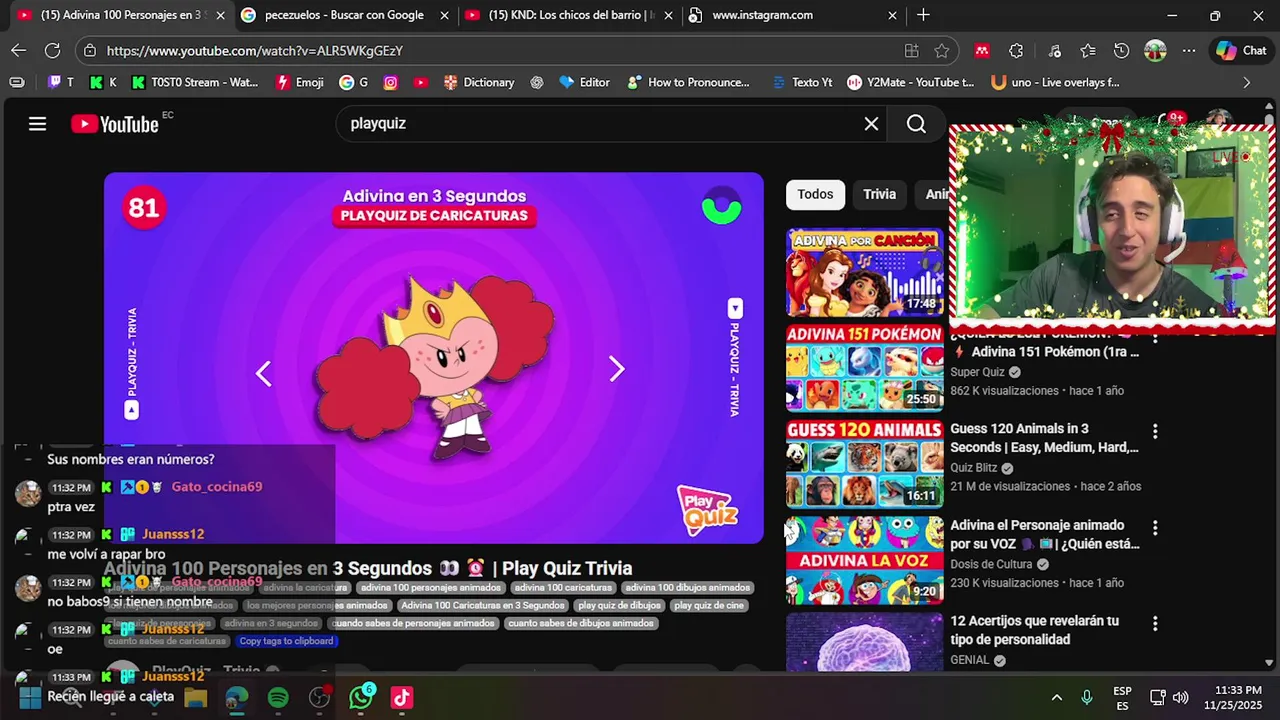Open TOSTO Stream bookmark
The width and height of the screenshot is (1280, 720).
[x=195, y=82]
